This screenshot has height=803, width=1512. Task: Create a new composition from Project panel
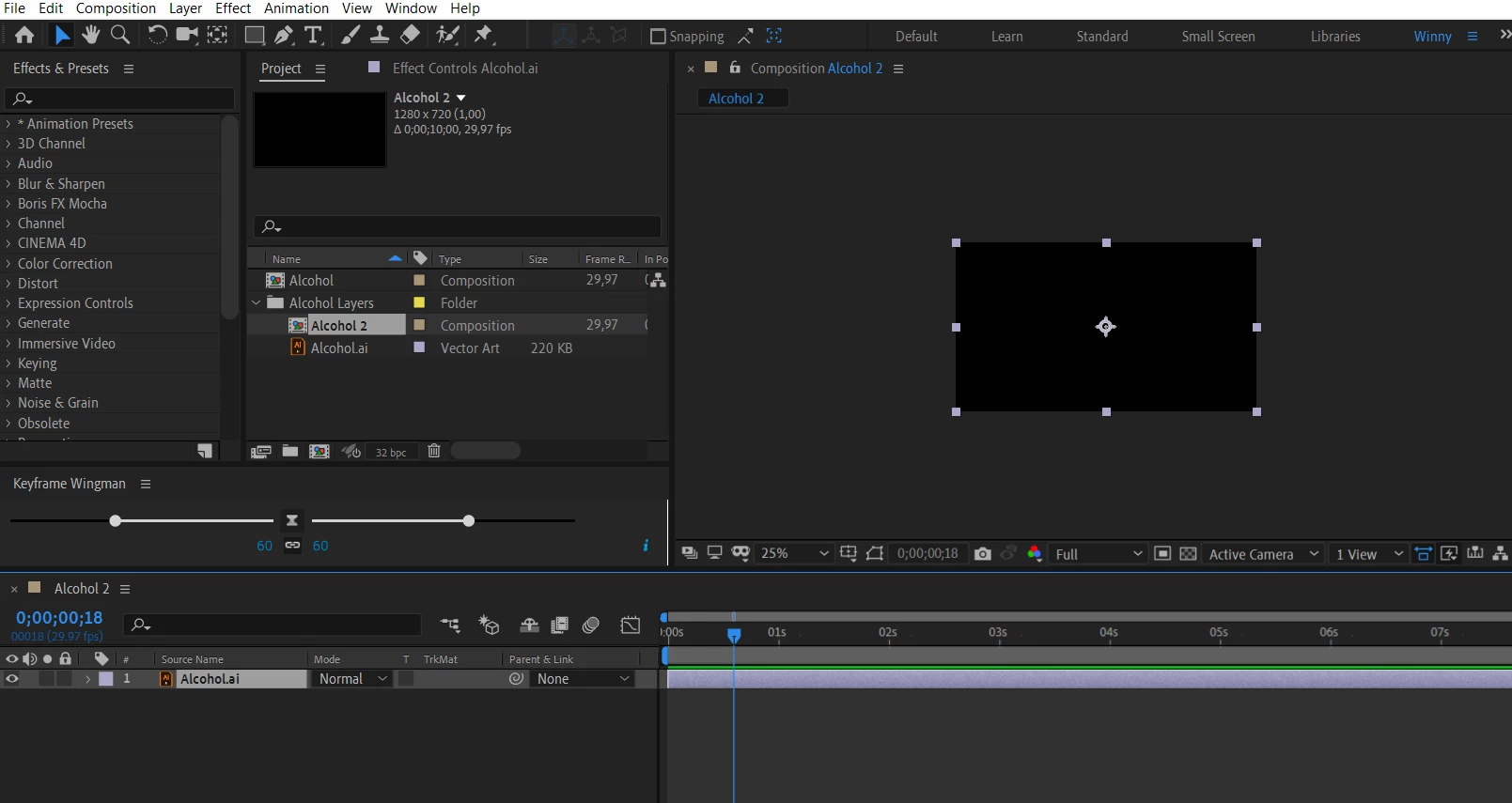point(320,452)
